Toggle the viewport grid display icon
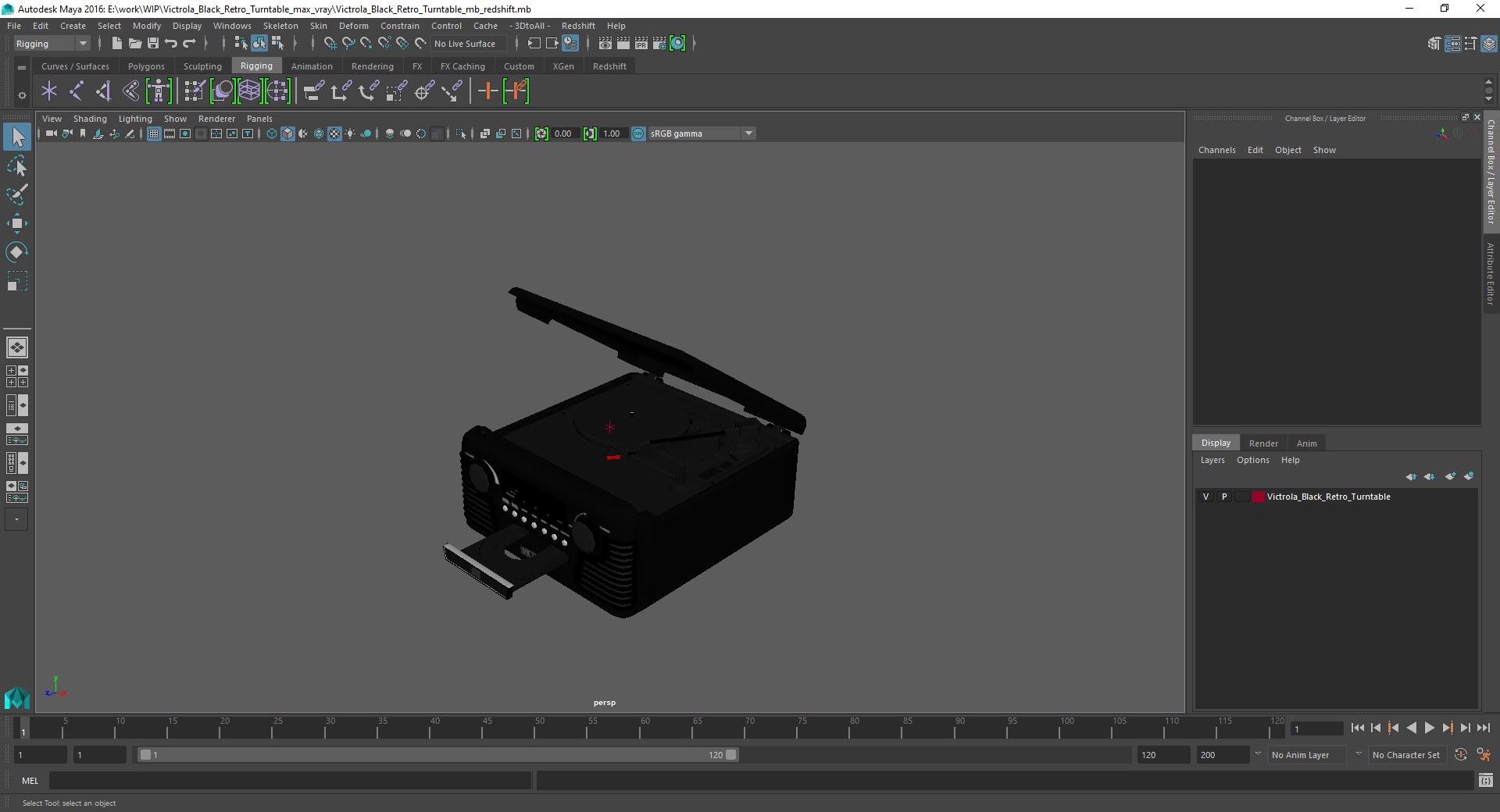The image size is (1500, 812). pyautogui.click(x=154, y=134)
